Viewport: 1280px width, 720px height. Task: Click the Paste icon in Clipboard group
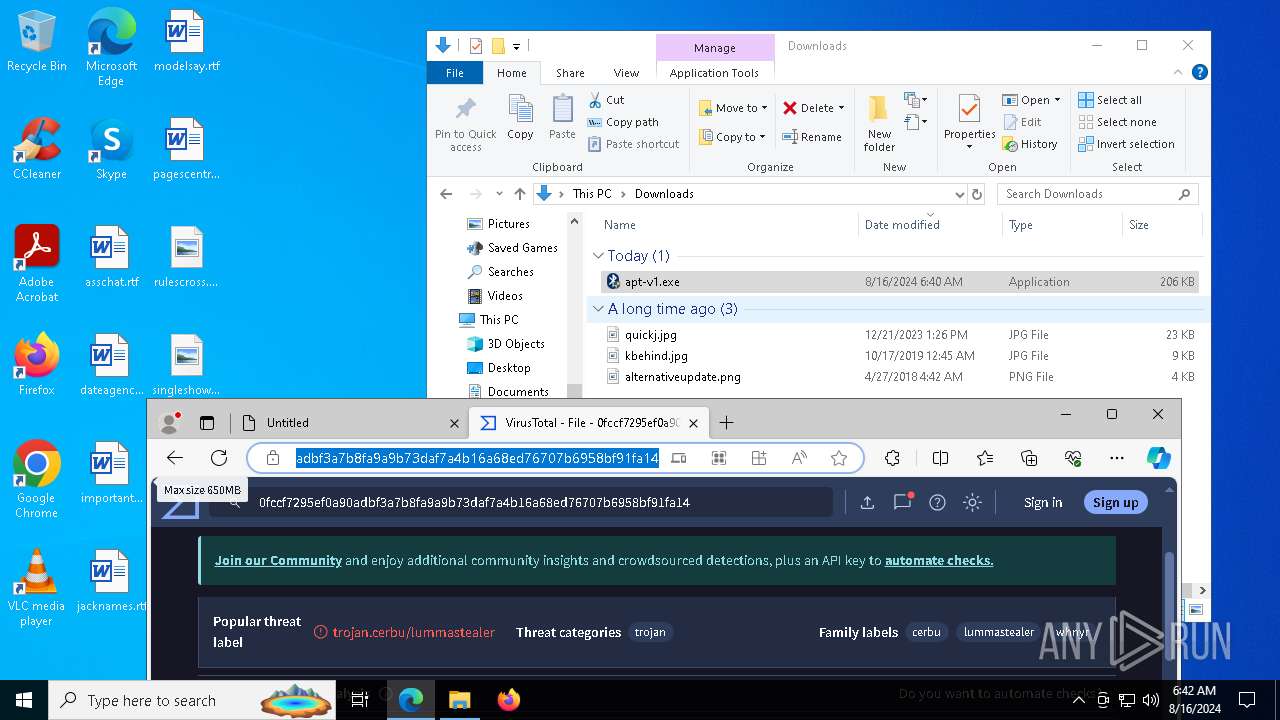tap(562, 118)
